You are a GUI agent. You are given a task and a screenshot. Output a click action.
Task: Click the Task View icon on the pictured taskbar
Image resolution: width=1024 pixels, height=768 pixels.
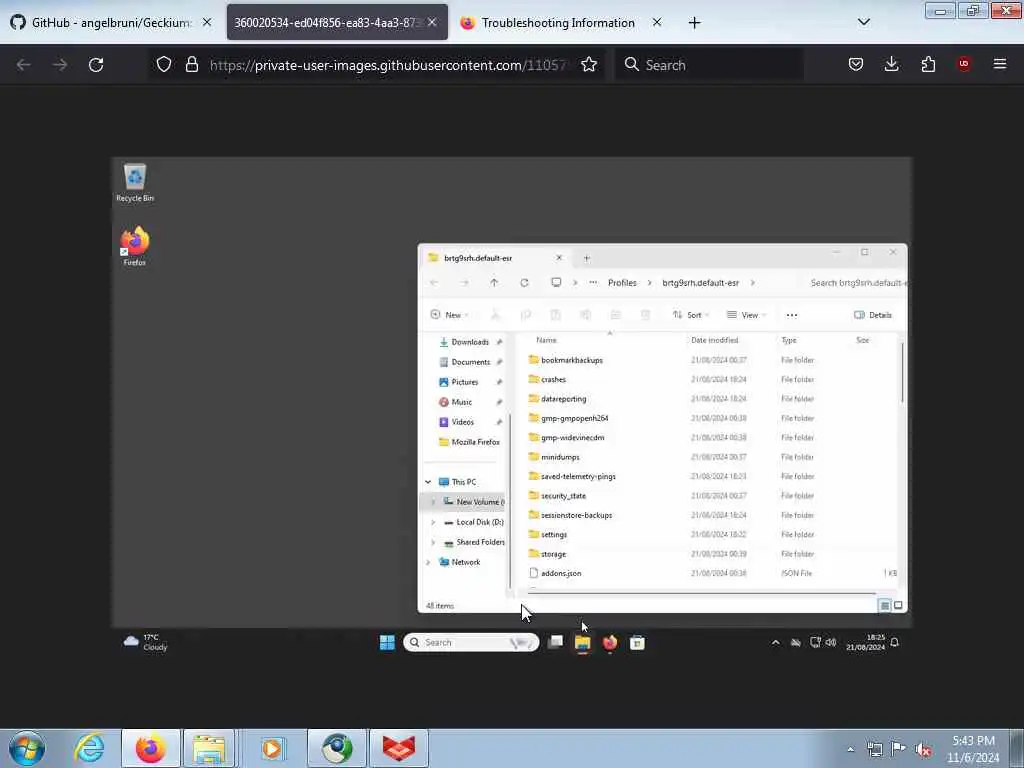pos(555,642)
